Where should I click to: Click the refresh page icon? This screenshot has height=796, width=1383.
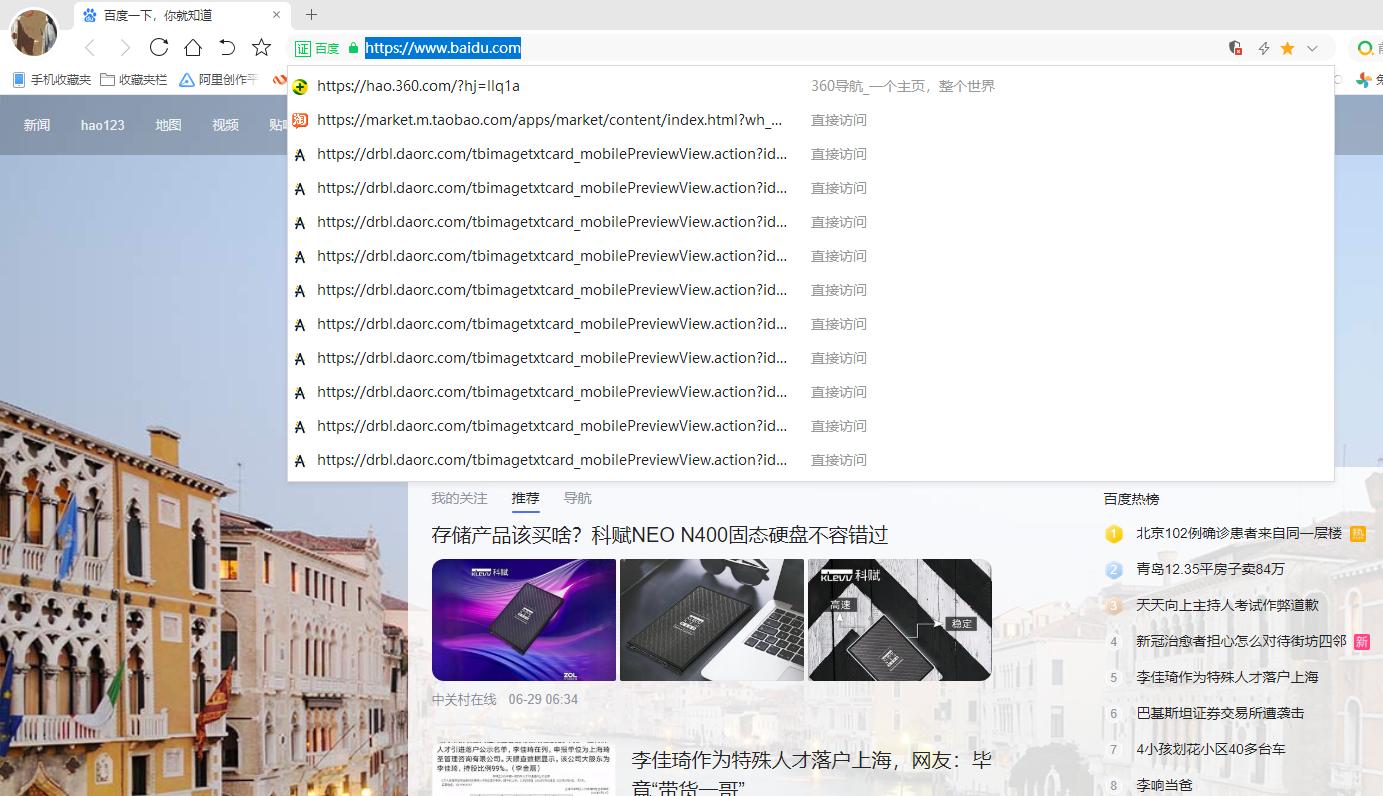159,47
